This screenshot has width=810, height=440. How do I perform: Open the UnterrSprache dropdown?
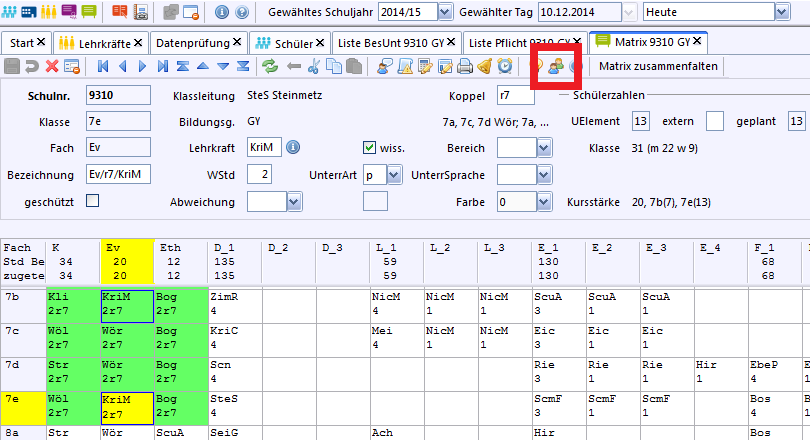543,175
